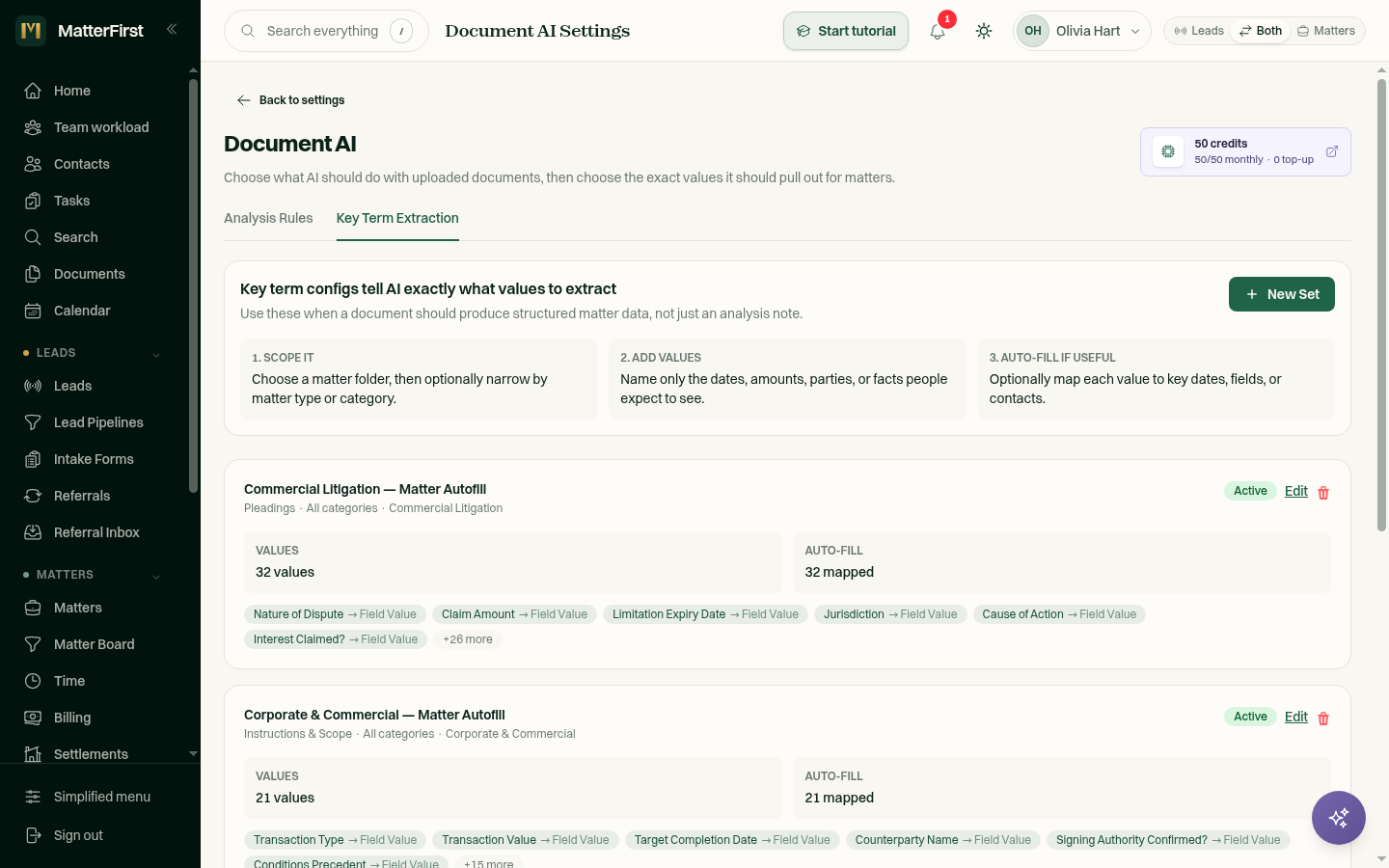Switch to Analysis Rules tab
Screen dimensions: 1389x868
268,218
